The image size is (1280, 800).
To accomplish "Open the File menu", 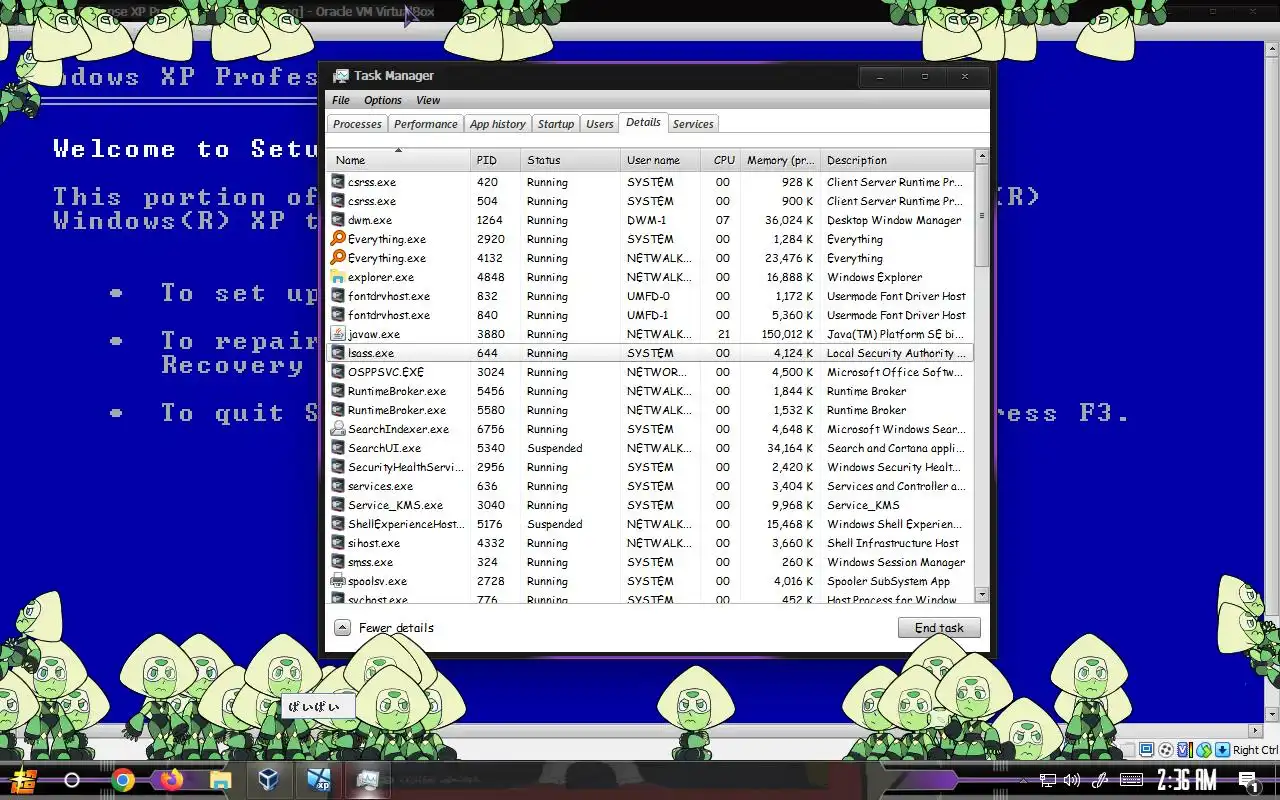I will point(341,100).
